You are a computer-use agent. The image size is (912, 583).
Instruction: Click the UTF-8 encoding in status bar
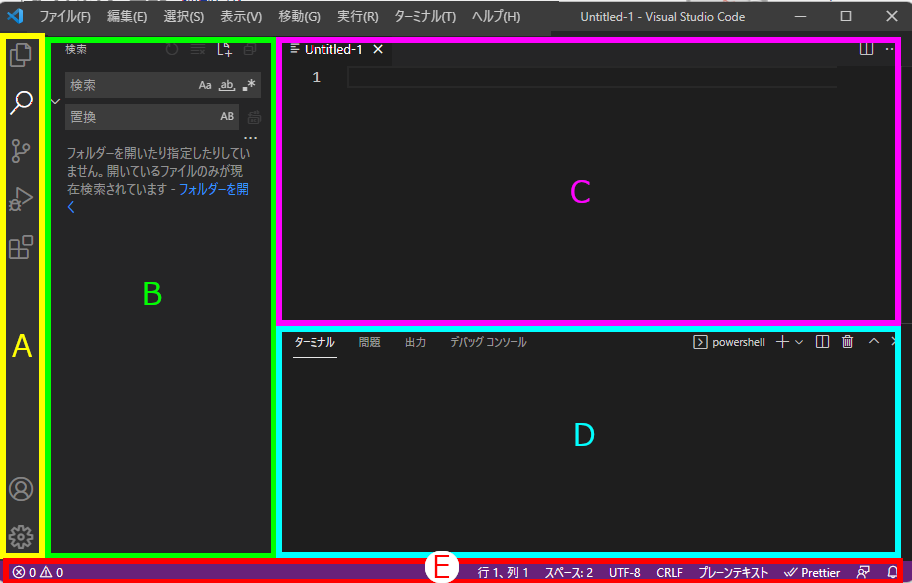624,573
